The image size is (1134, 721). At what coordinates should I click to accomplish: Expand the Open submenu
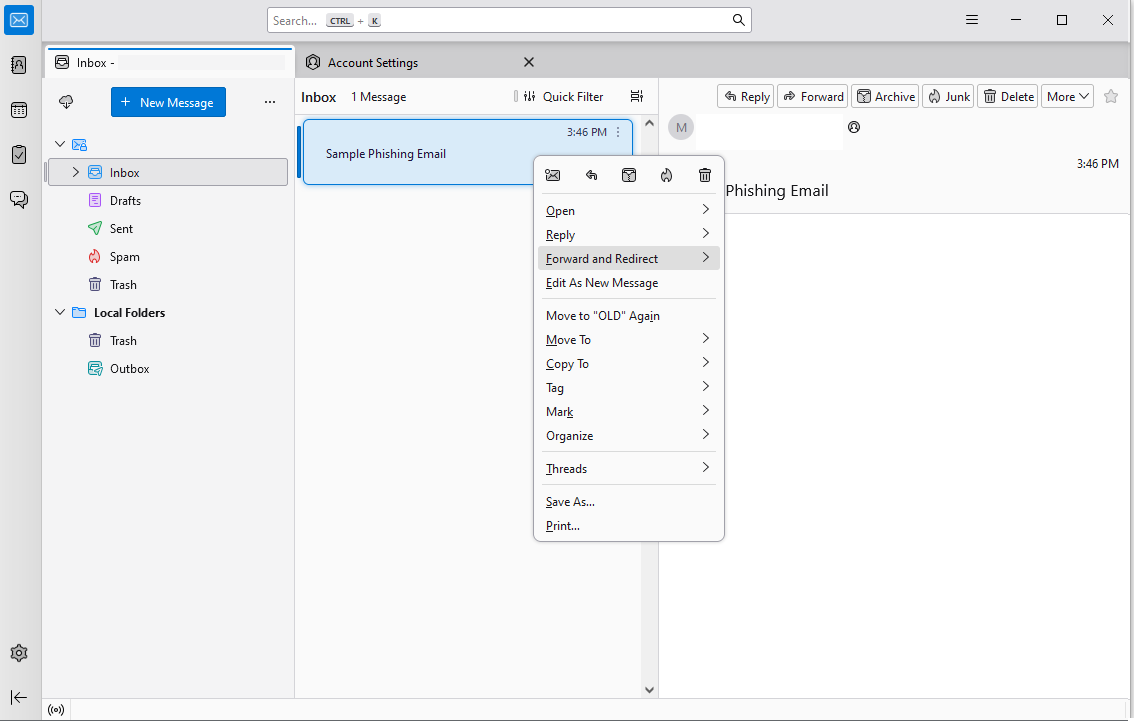tap(628, 210)
